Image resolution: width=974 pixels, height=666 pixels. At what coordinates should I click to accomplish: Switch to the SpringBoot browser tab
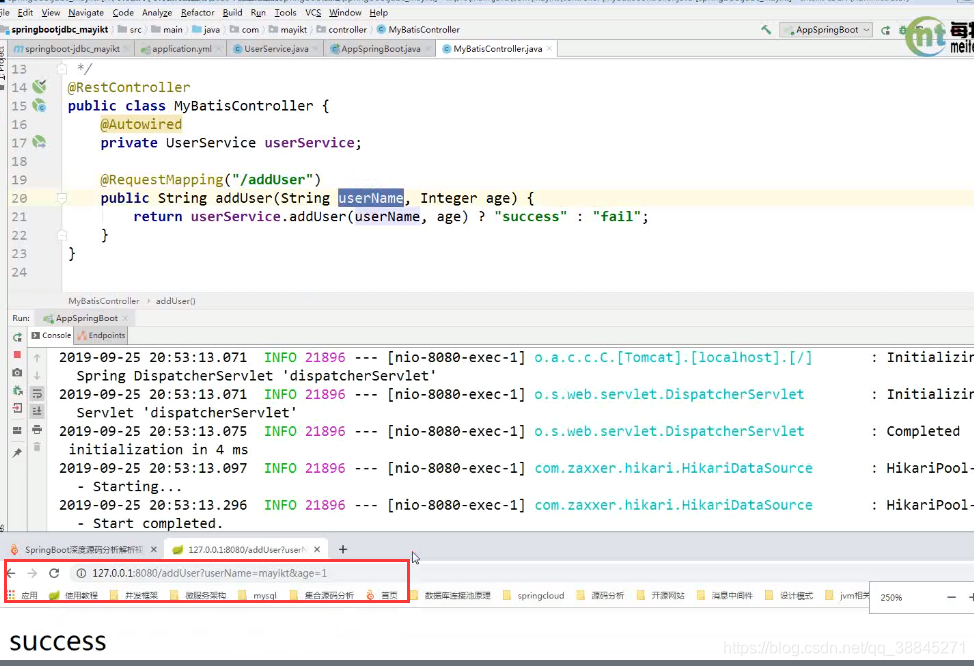coord(83,549)
